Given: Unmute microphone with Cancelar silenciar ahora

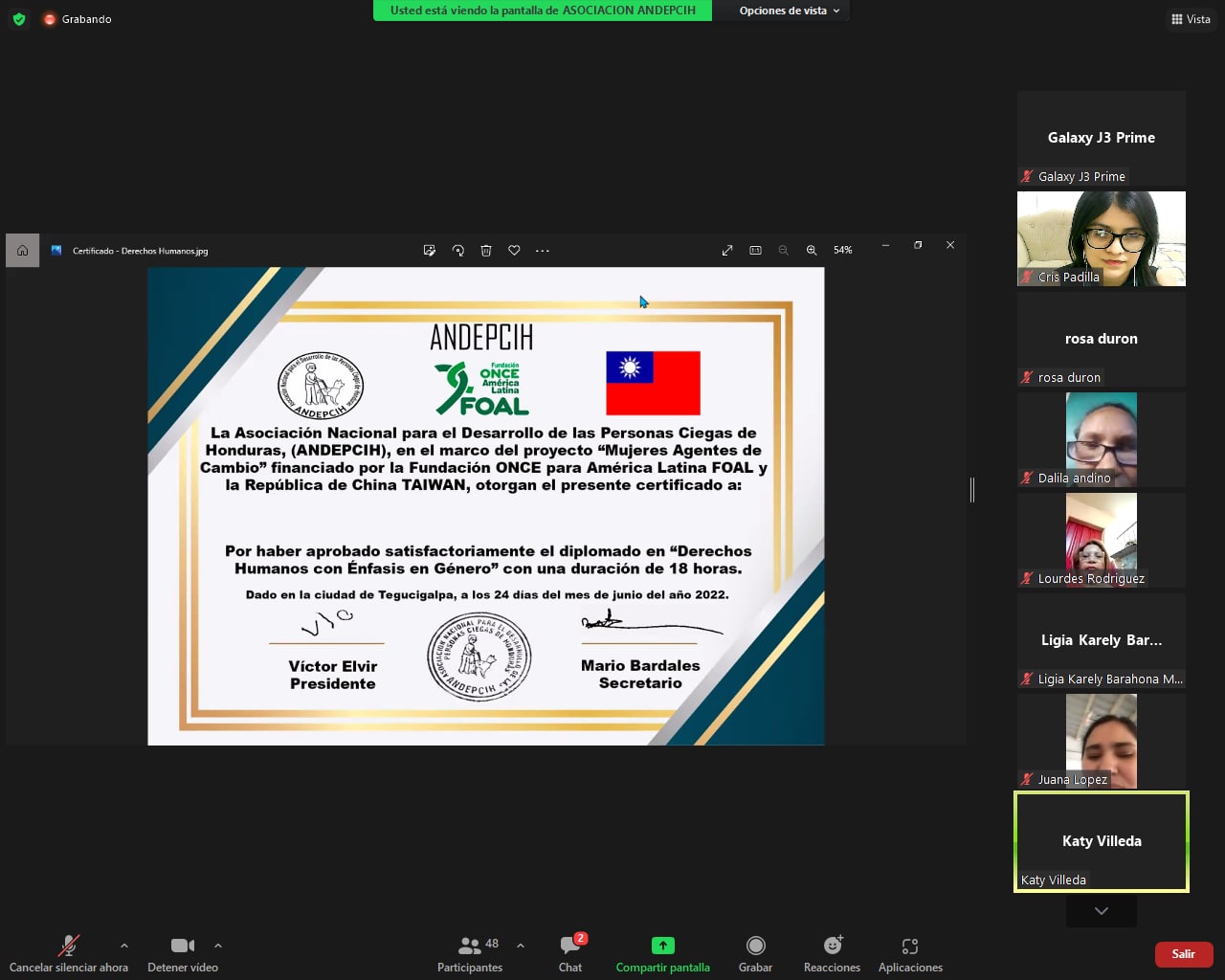Looking at the screenshot, I should 68,947.
